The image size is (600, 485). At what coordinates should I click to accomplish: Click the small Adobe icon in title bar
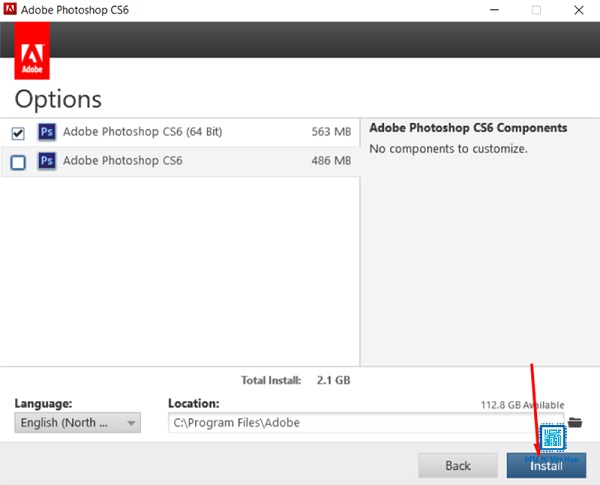[x=10, y=8]
